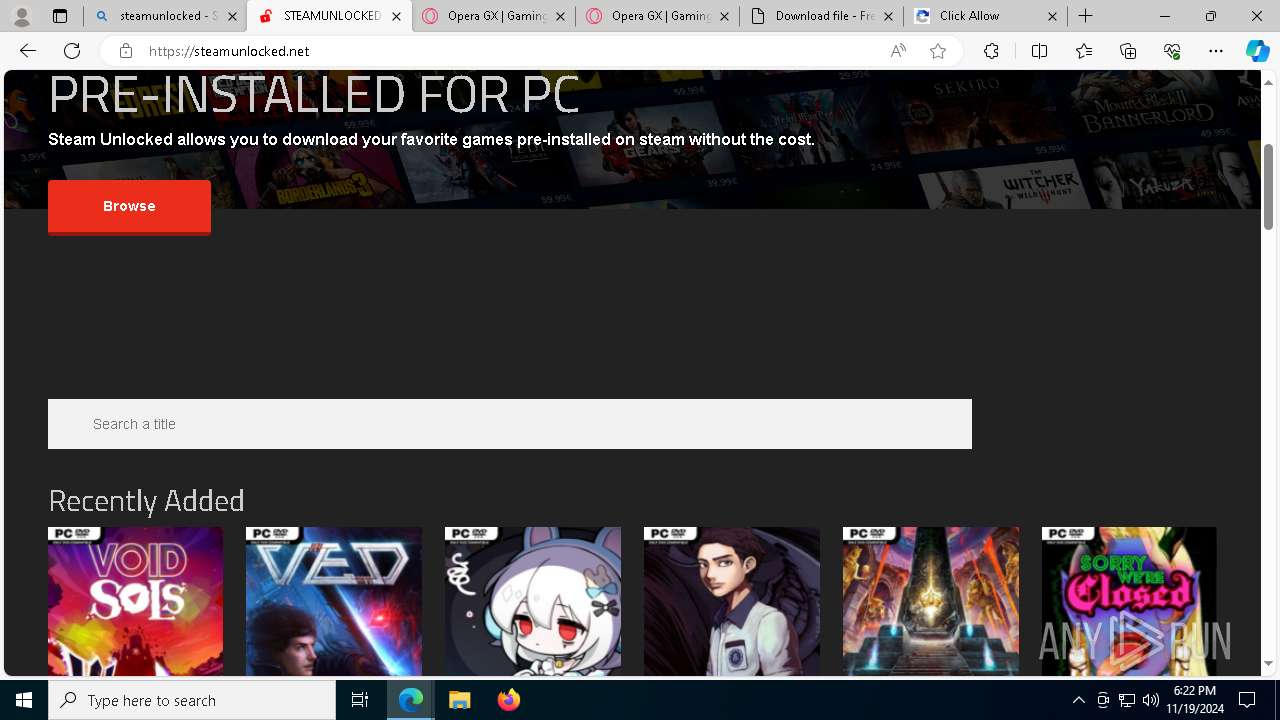Open the Favorites list icon
The width and height of the screenshot is (1280, 720).
[1084, 51]
